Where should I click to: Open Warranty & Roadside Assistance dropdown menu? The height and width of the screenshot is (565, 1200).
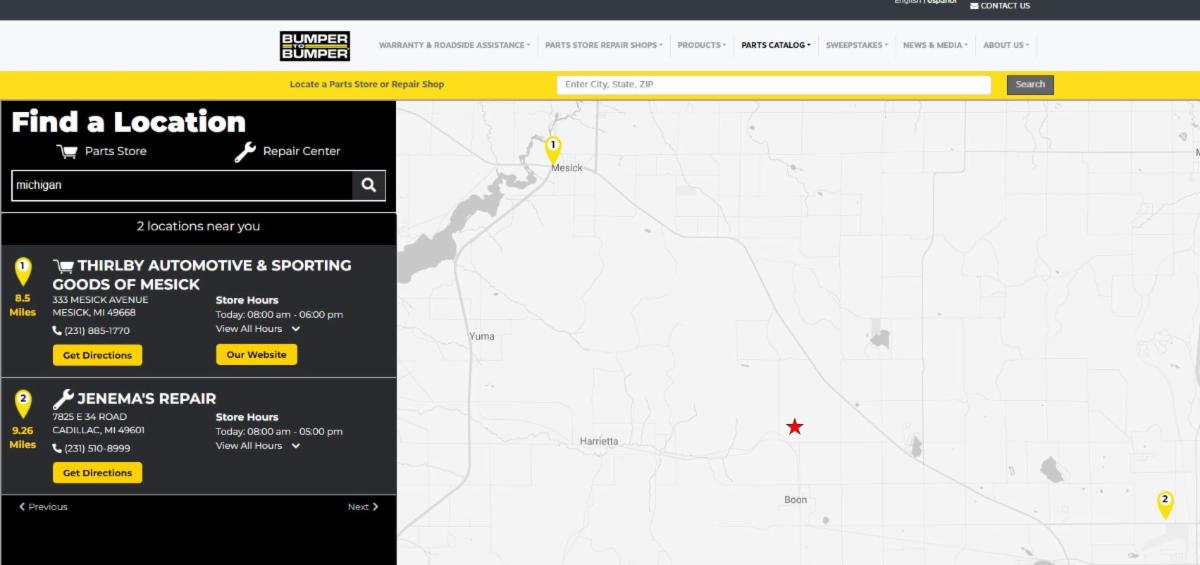tap(454, 45)
